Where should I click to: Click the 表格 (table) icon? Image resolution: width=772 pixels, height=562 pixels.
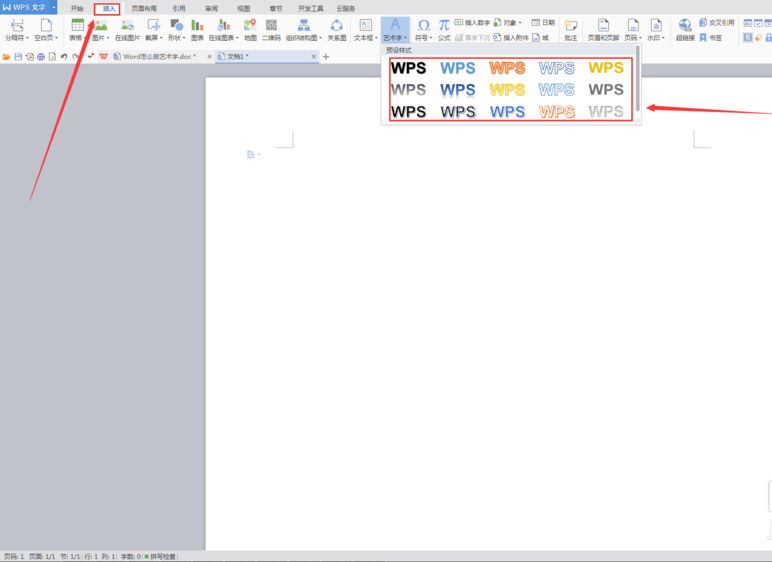point(77,25)
